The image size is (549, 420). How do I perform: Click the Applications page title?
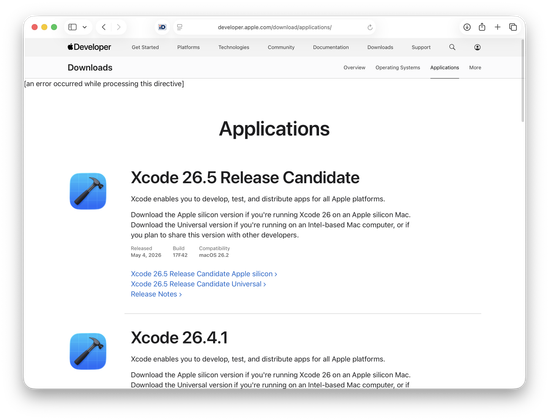pos(274,128)
